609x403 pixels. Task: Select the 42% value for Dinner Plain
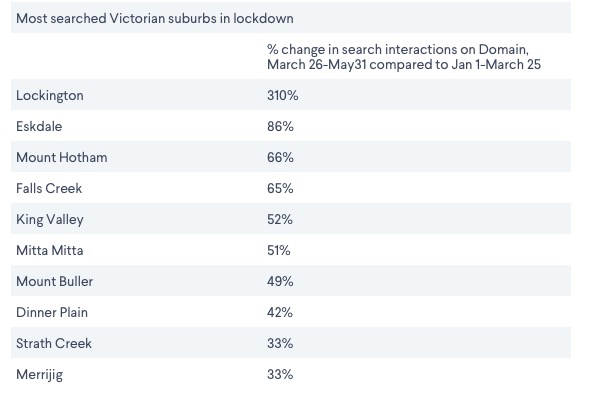(280, 313)
